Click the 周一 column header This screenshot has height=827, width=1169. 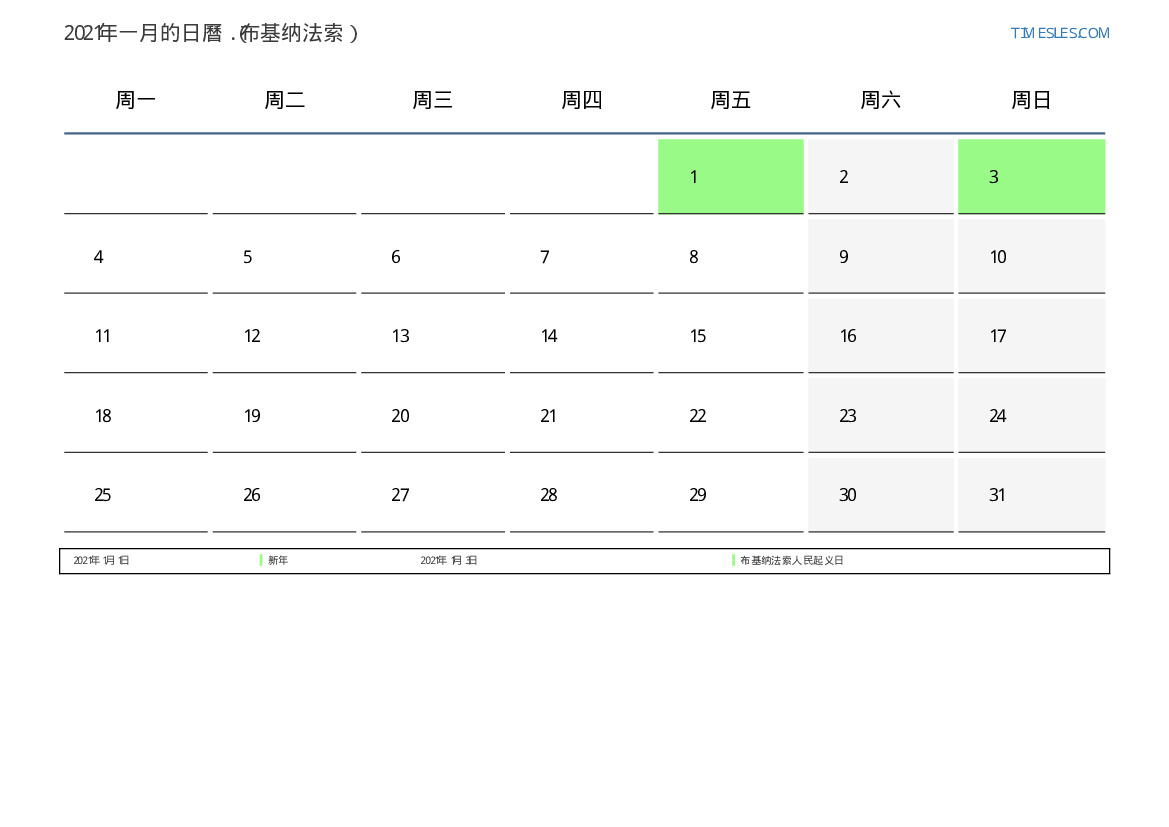tap(136, 100)
